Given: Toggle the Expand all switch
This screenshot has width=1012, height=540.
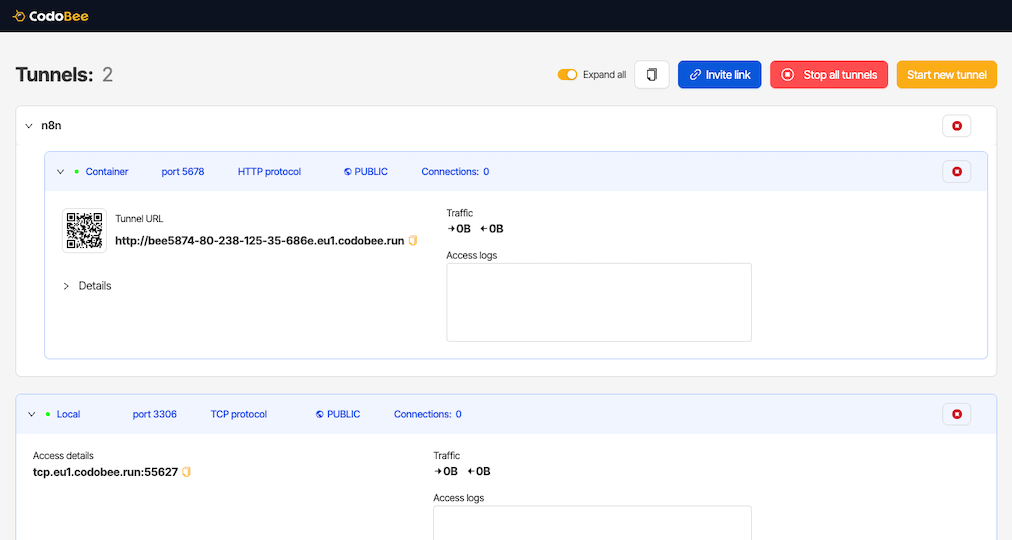Looking at the screenshot, I should point(567,75).
